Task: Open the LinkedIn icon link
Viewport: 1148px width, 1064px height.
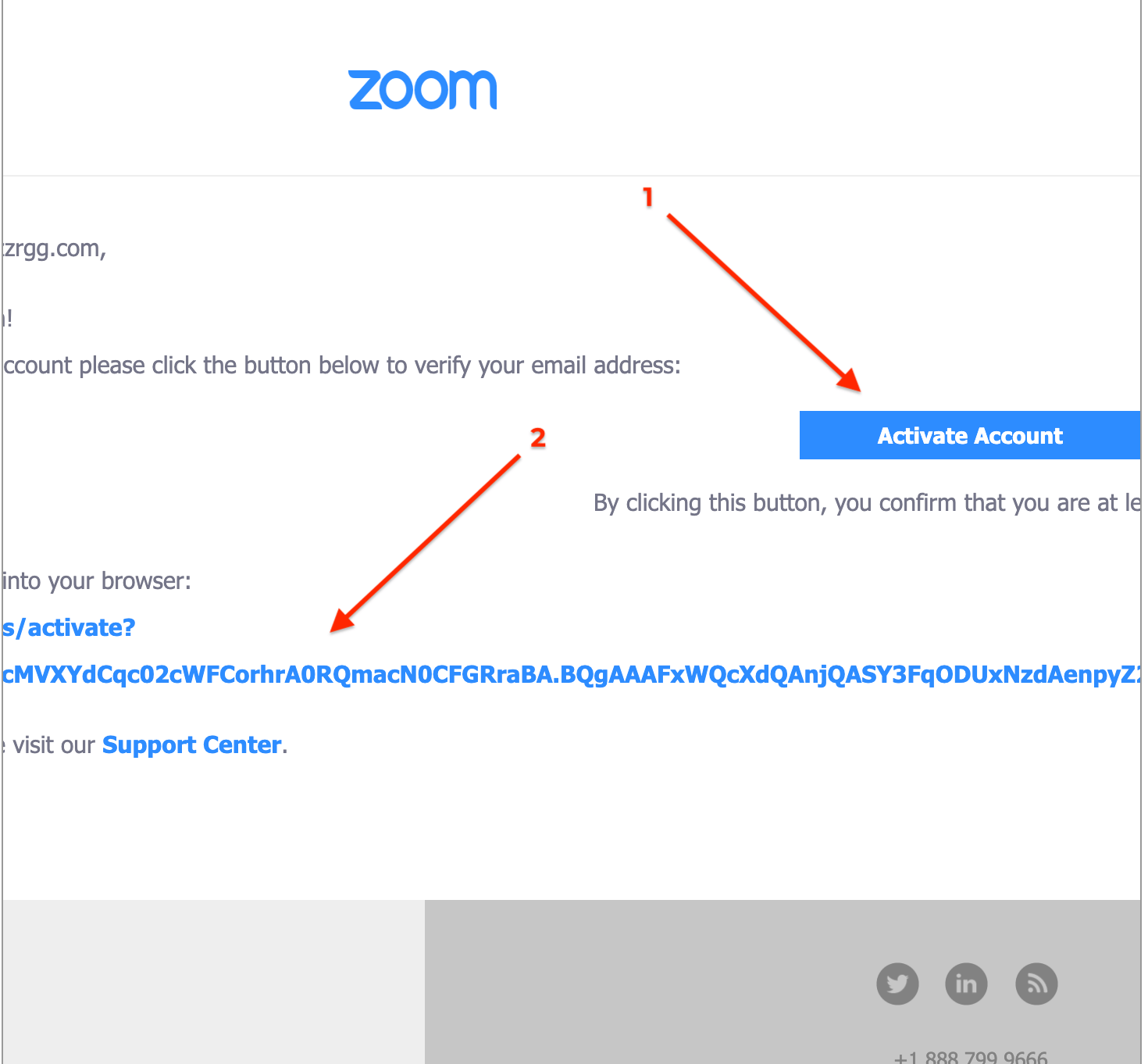Action: pos(966,984)
